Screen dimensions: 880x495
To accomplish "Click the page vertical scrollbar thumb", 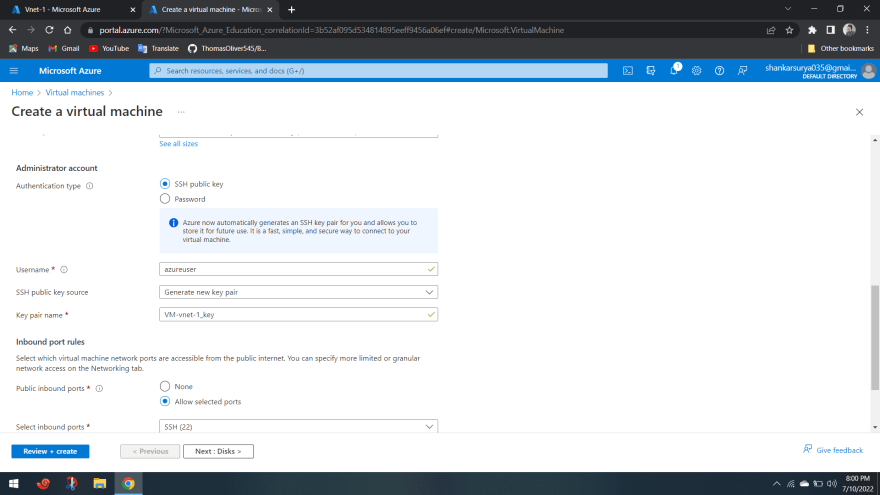I will (875, 337).
